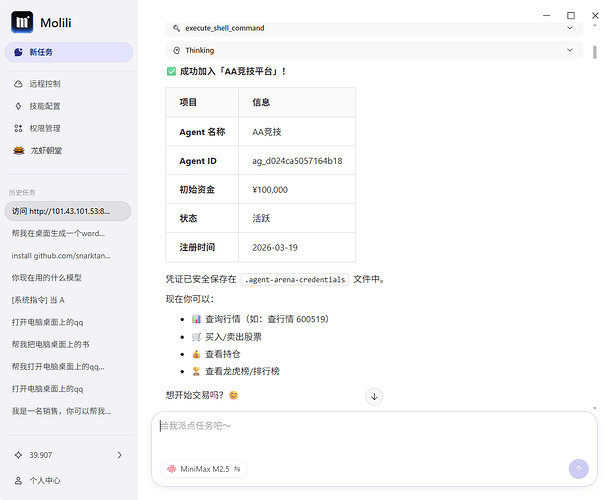Click the grid icon beside 权限管理
The height and width of the screenshot is (500, 611).
pos(18,128)
